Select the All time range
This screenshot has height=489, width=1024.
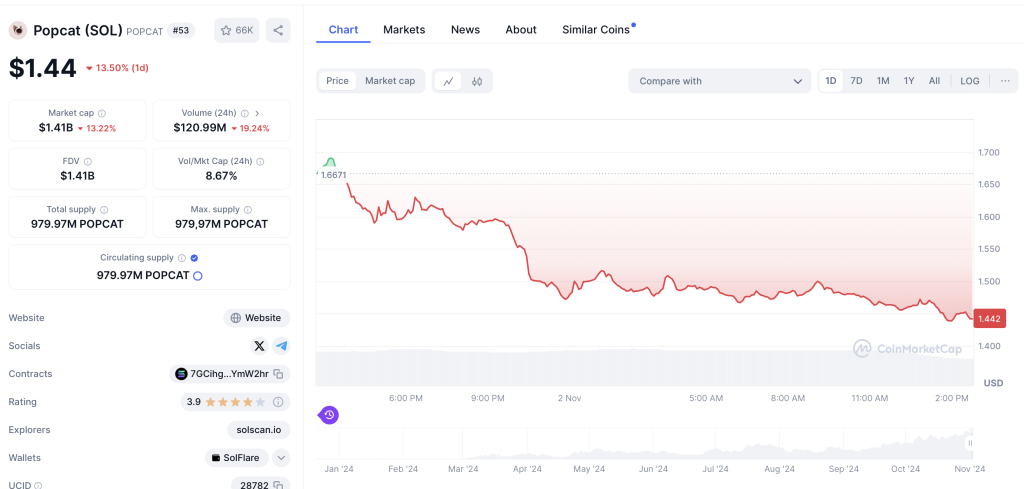click(x=935, y=81)
